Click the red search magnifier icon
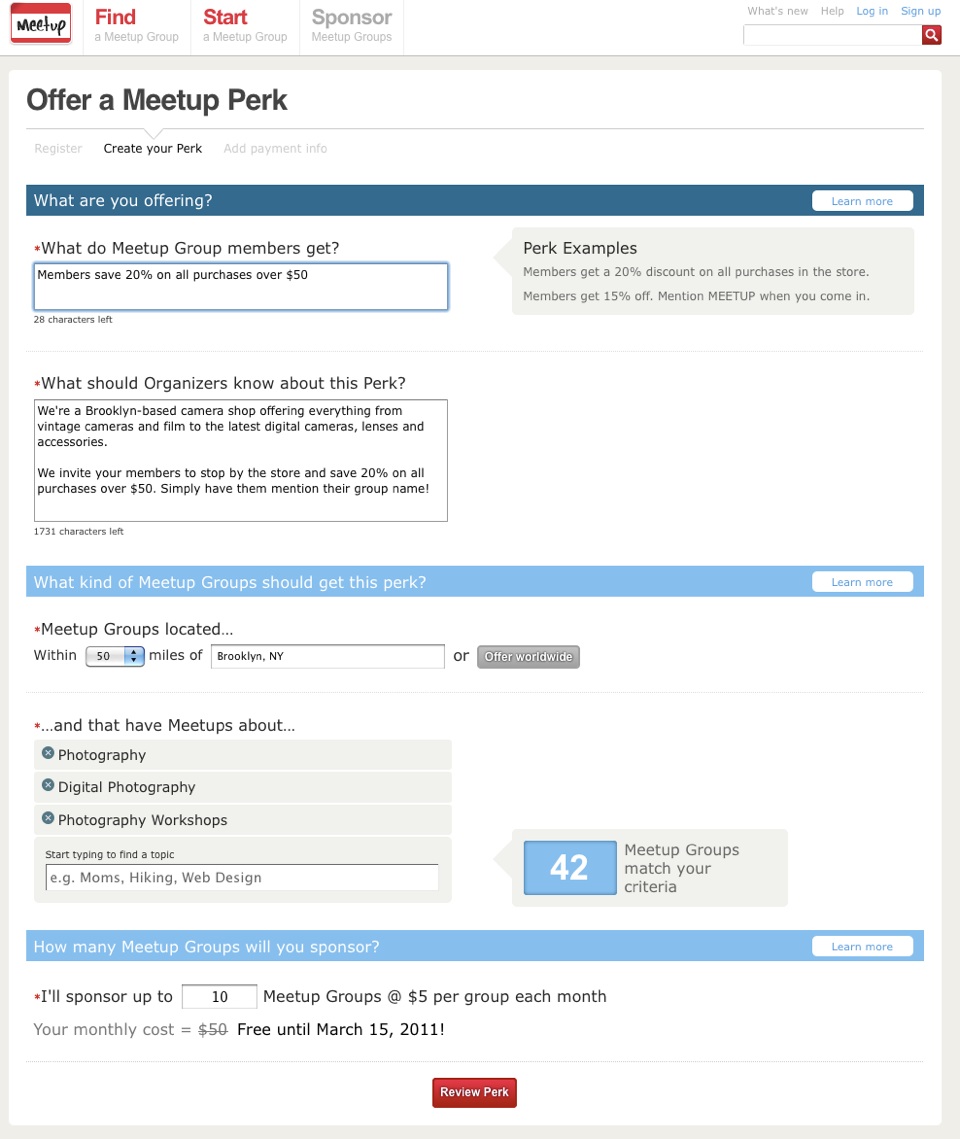The height and width of the screenshot is (1139, 960). [x=931, y=35]
